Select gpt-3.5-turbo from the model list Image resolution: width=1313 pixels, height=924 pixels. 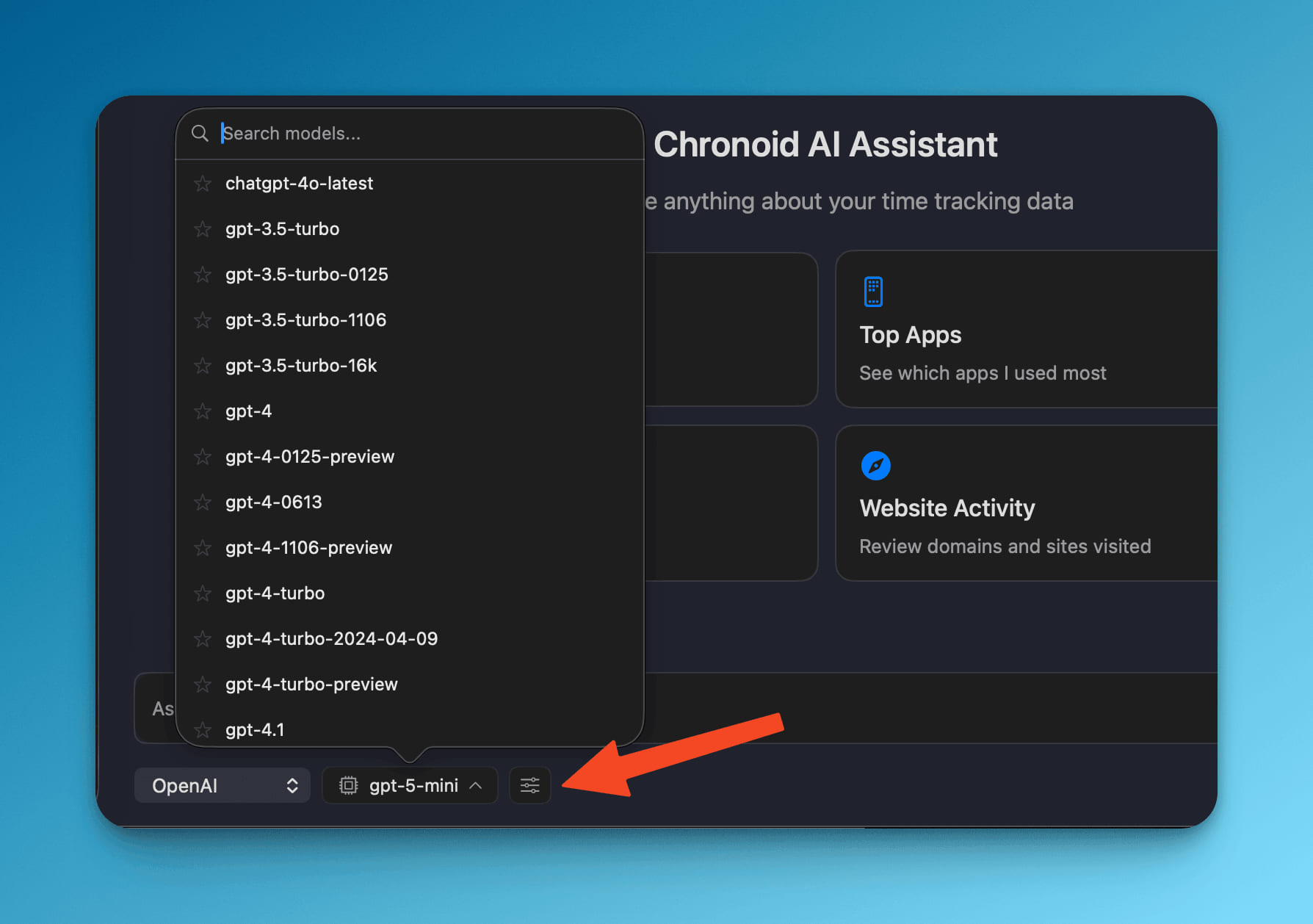283,229
